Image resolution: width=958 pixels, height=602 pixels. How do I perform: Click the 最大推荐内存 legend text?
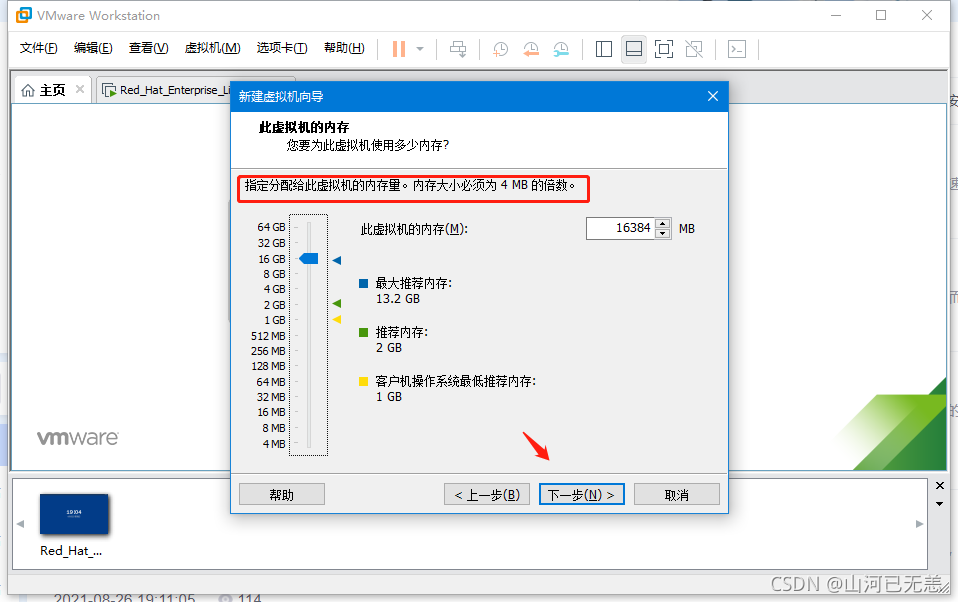click(x=414, y=283)
